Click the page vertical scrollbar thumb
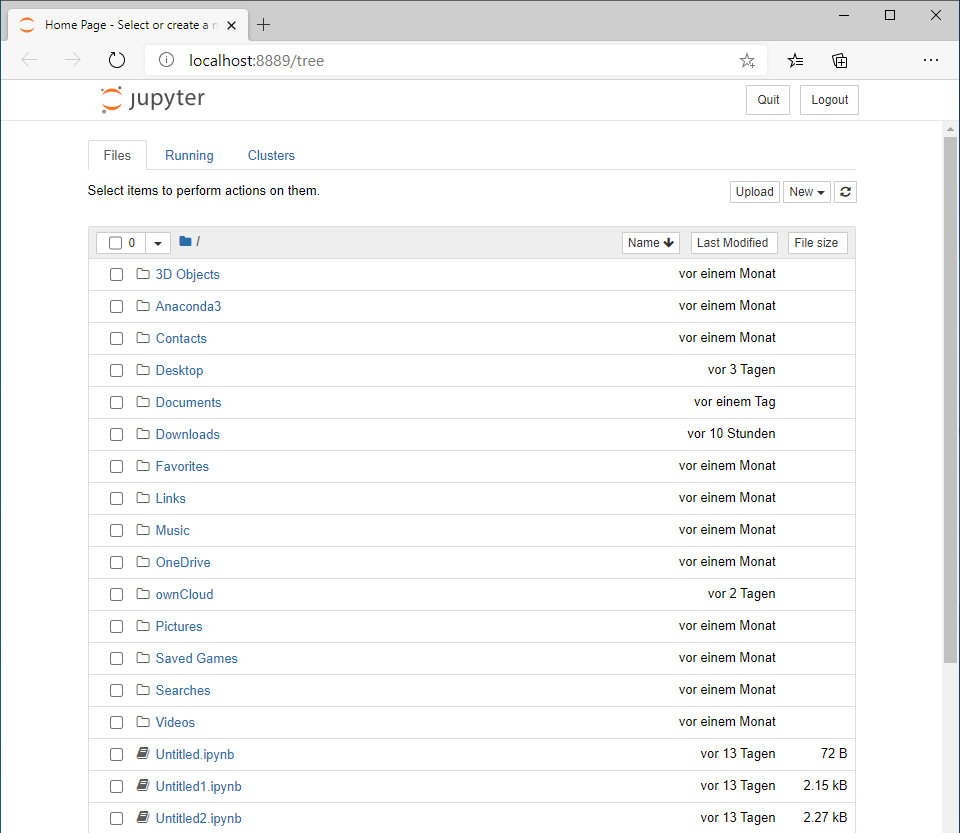The width and height of the screenshot is (960, 833). (950, 399)
